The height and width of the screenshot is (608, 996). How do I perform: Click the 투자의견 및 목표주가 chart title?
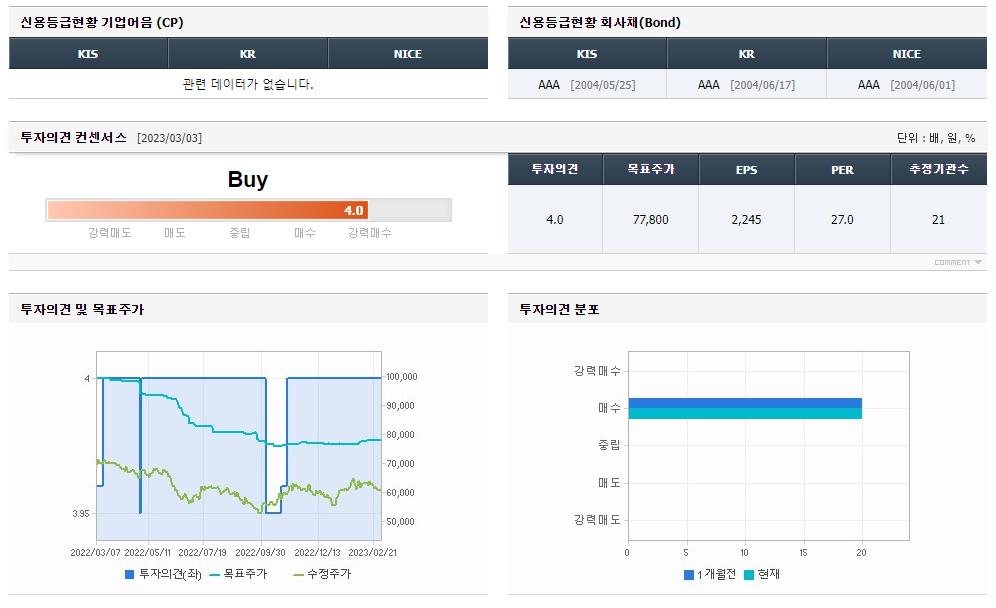click(82, 309)
